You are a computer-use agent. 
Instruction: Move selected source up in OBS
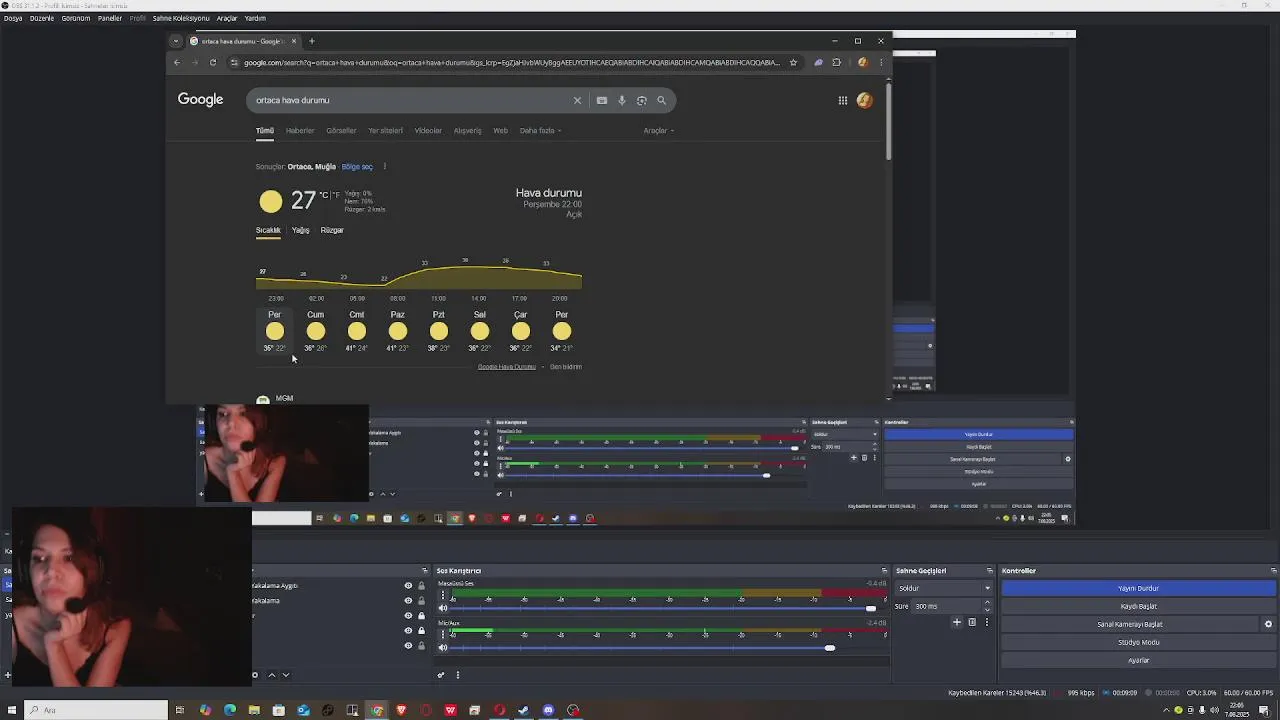pos(271,675)
